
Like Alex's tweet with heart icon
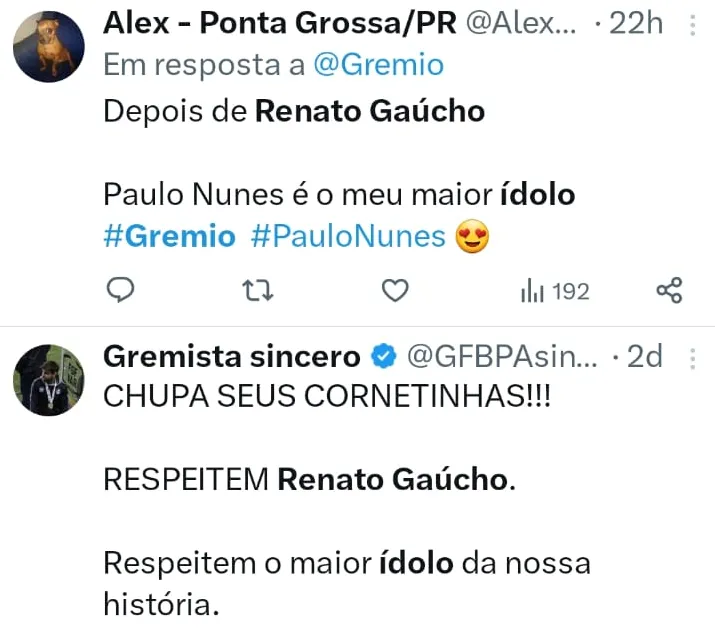396,290
